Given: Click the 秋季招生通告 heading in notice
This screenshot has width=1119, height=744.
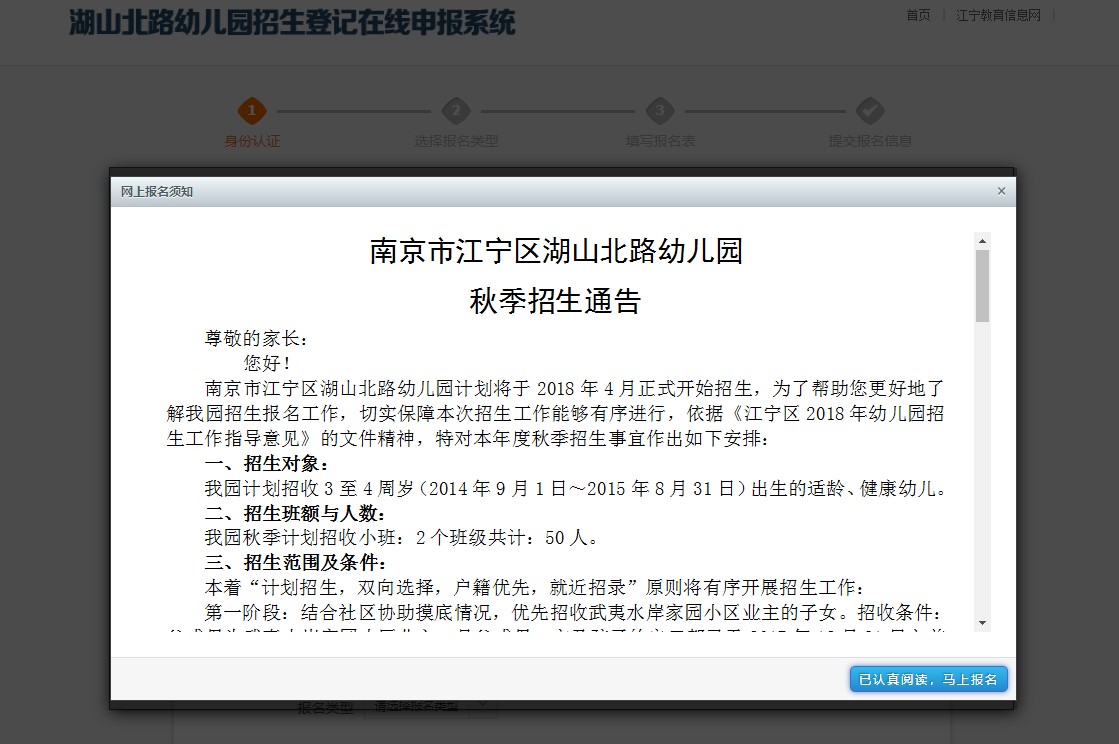Looking at the screenshot, I should pos(555,300).
